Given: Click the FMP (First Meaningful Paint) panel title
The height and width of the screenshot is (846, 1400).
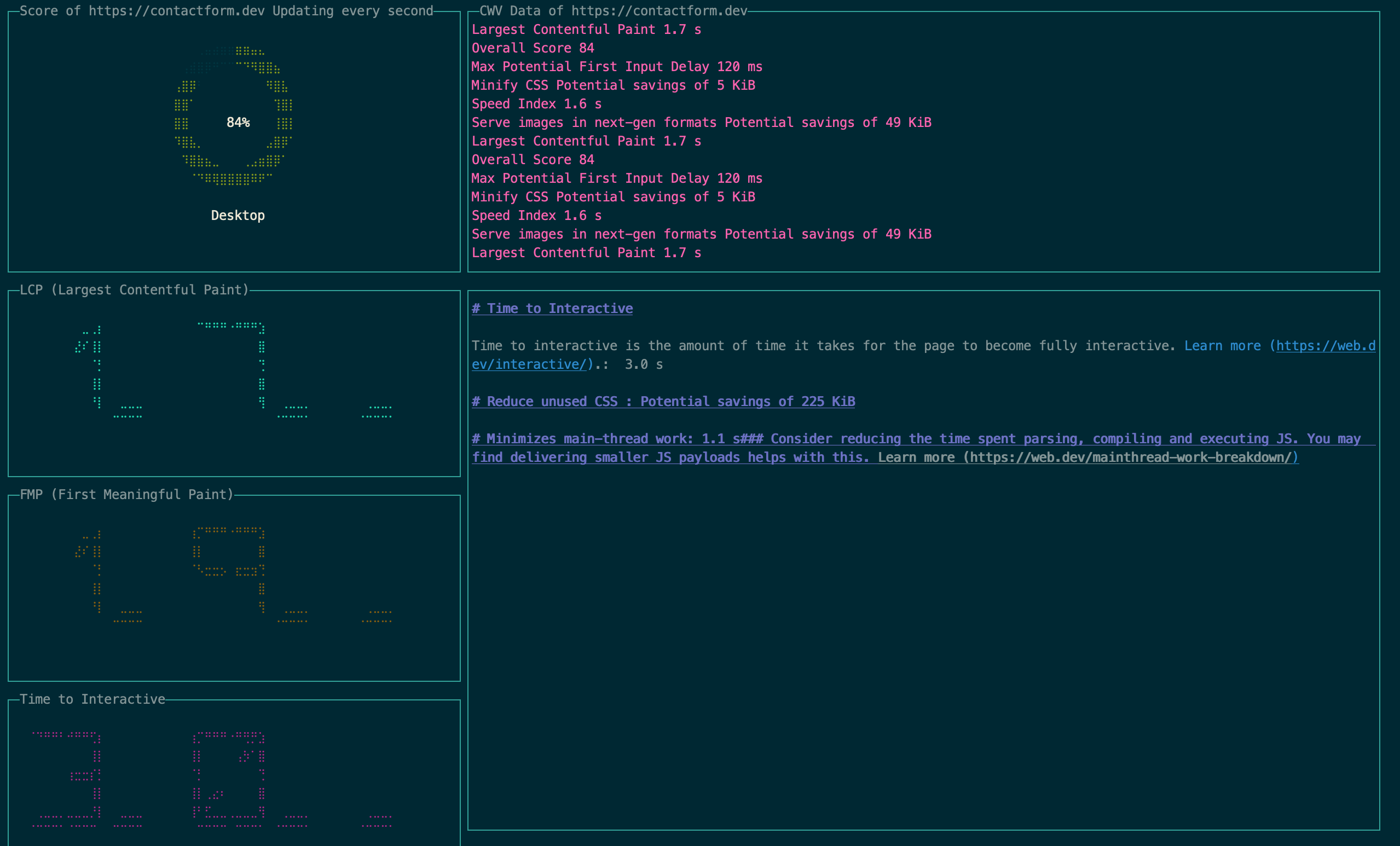Looking at the screenshot, I should click(x=126, y=494).
